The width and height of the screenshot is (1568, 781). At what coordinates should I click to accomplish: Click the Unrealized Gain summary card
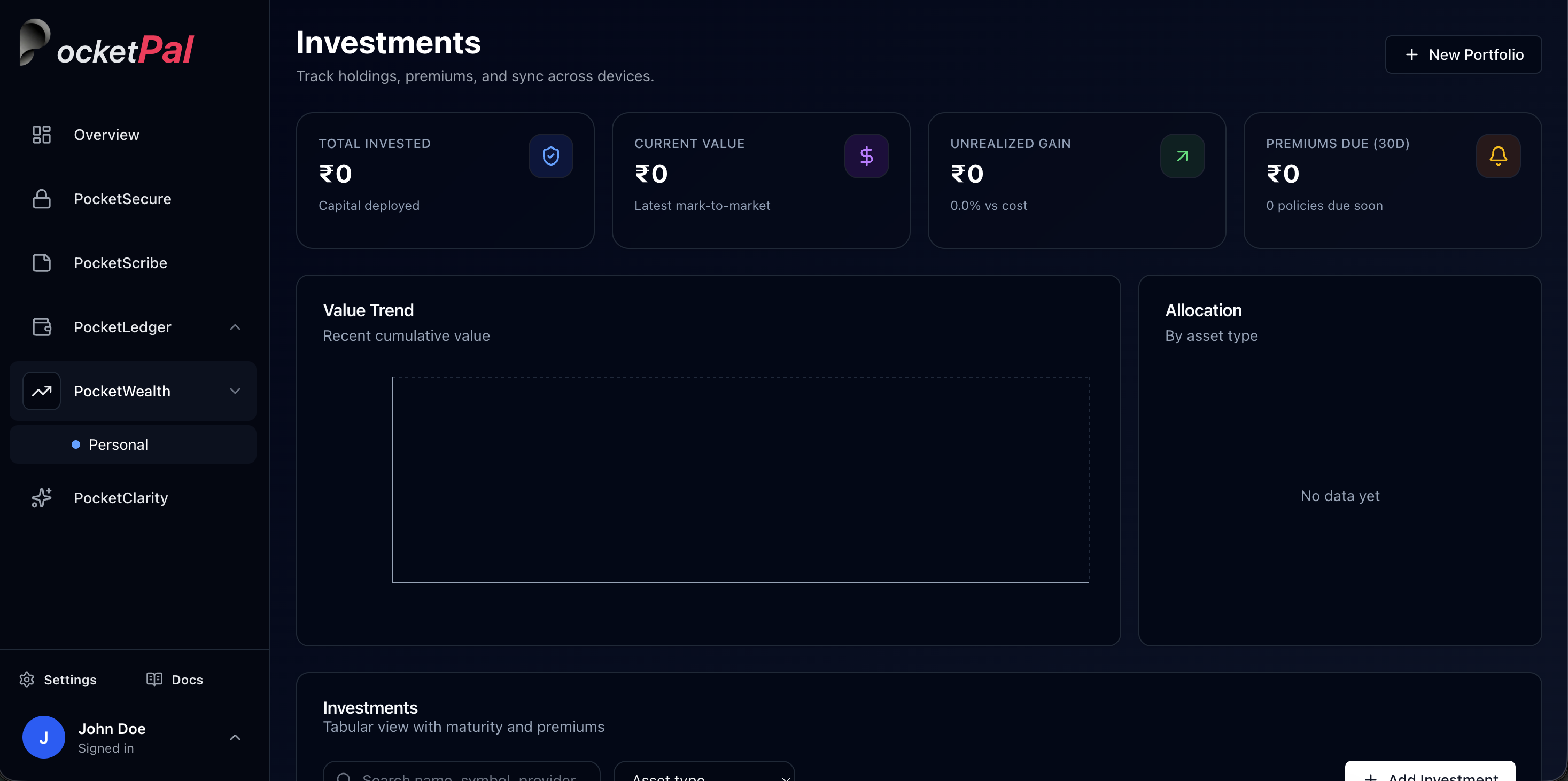pyautogui.click(x=1077, y=180)
